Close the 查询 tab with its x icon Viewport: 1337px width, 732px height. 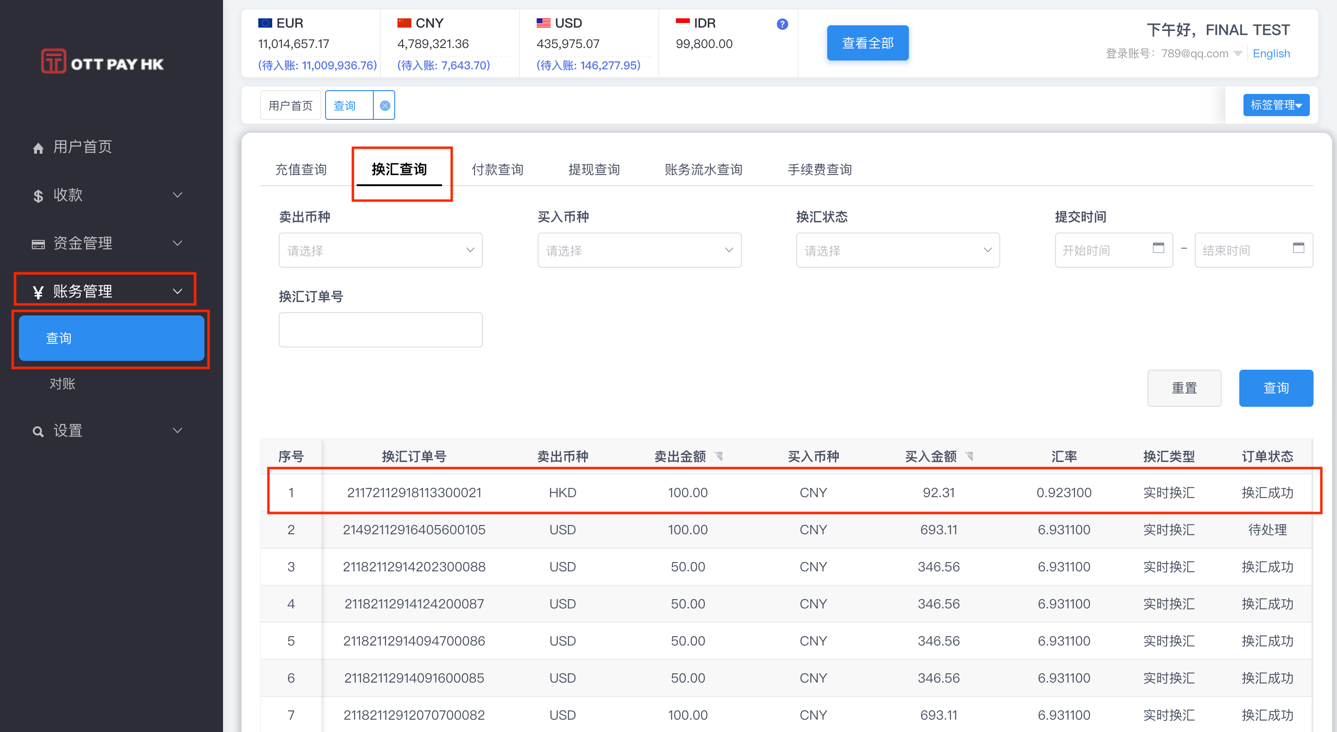click(x=385, y=105)
